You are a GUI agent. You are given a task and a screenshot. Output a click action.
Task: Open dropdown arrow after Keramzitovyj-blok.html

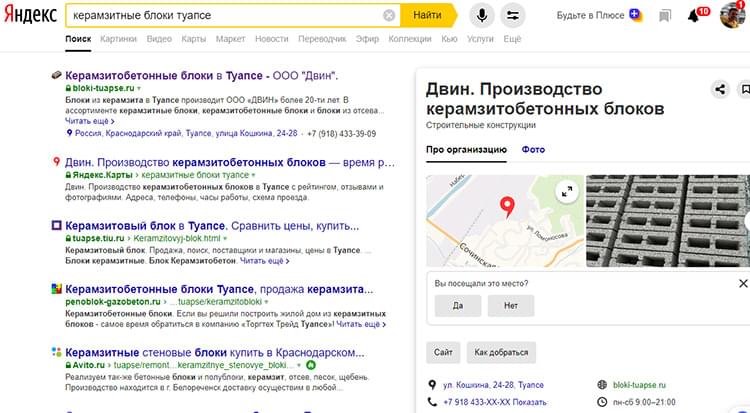point(225,238)
